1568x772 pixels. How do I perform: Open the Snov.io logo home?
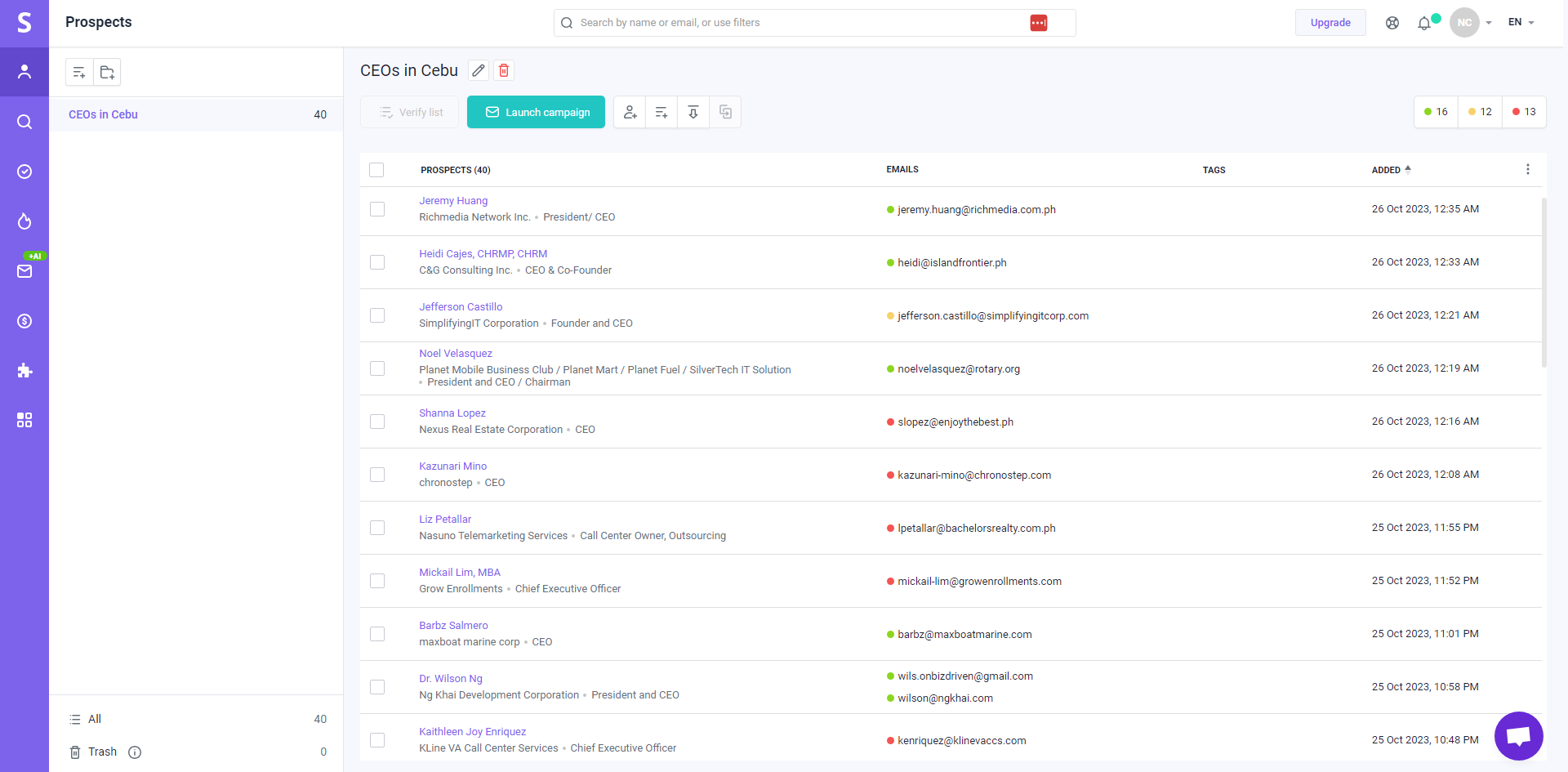[24, 23]
